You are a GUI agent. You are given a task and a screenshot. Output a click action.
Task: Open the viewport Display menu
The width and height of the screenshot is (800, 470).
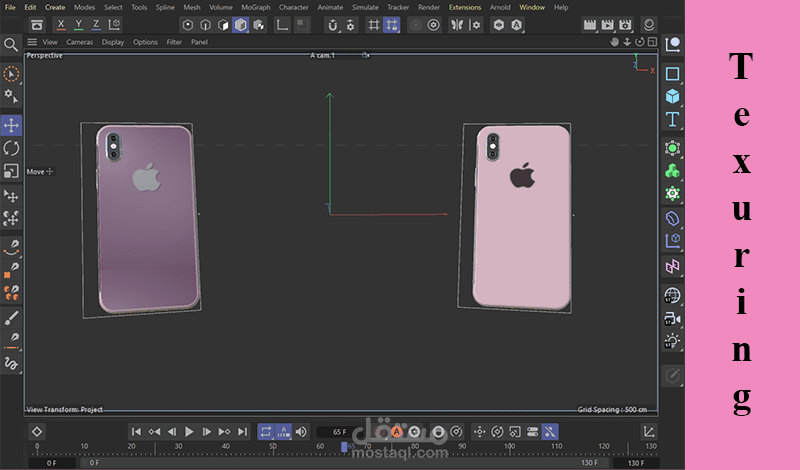[113, 42]
